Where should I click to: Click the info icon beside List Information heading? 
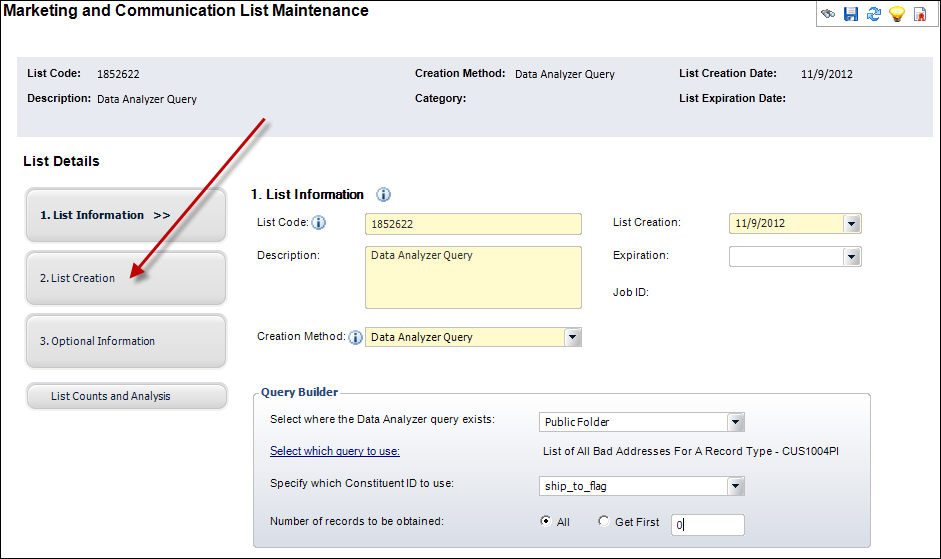tap(383, 195)
